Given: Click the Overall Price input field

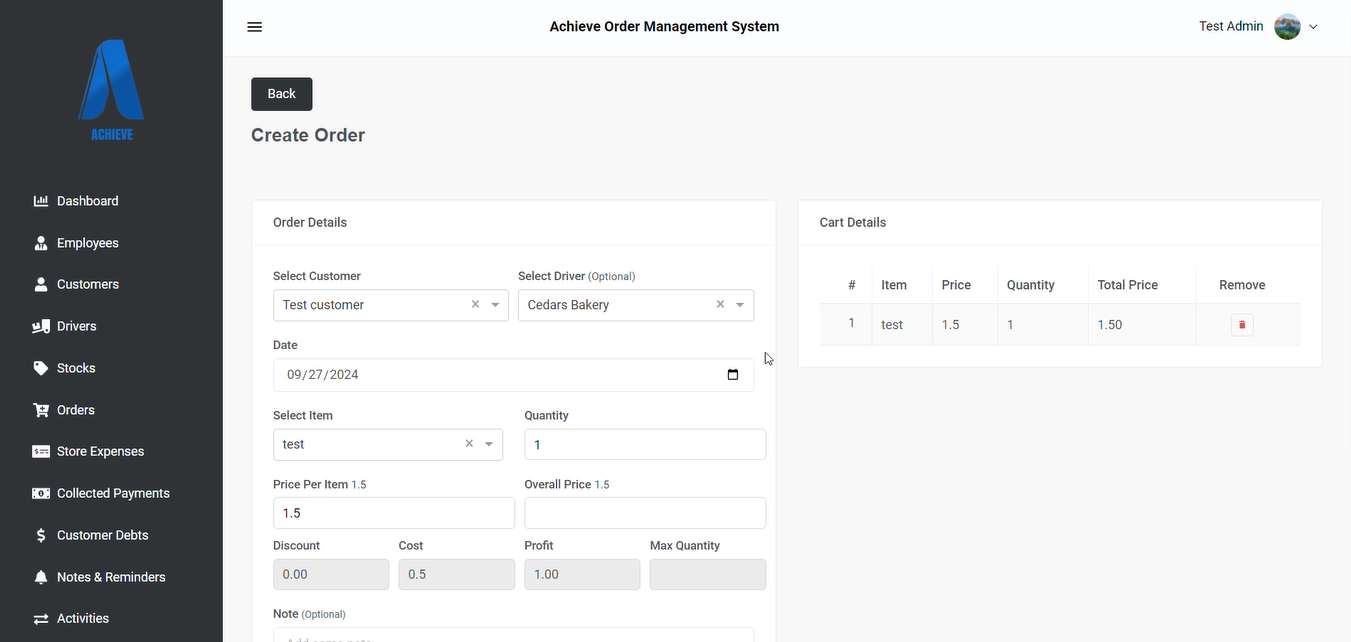Looking at the screenshot, I should pos(645,513).
